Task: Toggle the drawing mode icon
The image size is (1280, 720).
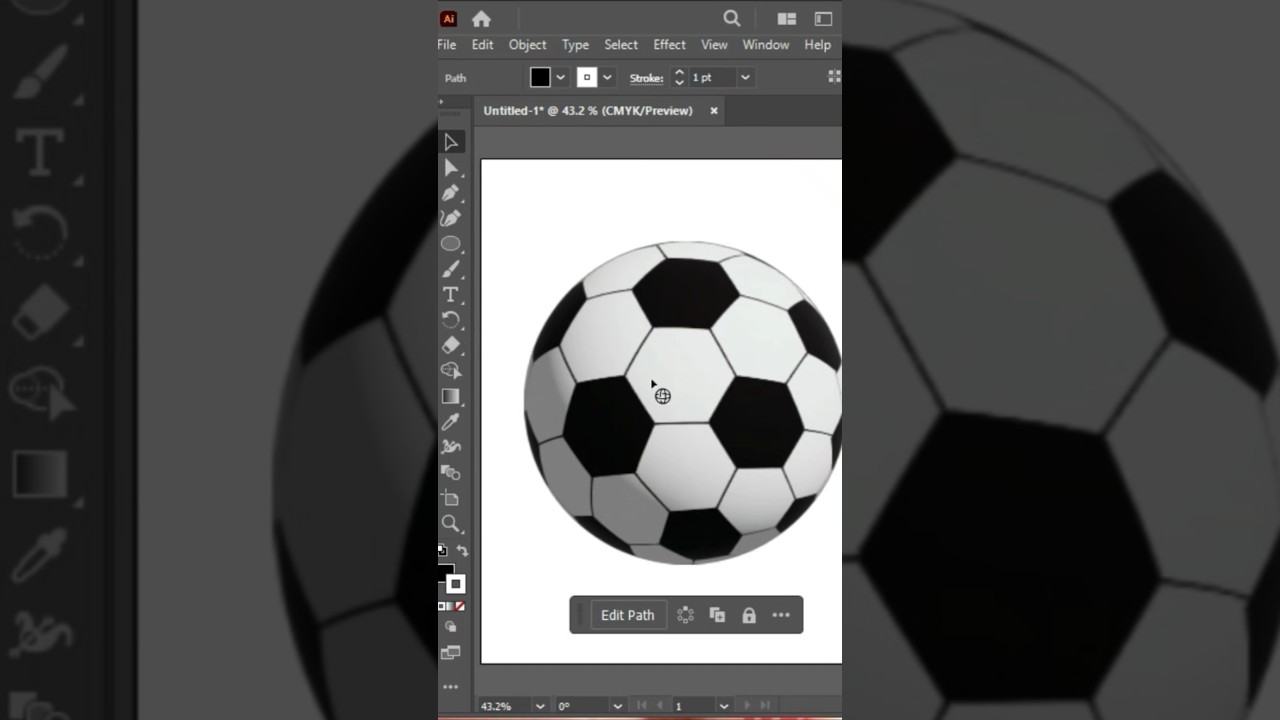Action: click(451, 627)
